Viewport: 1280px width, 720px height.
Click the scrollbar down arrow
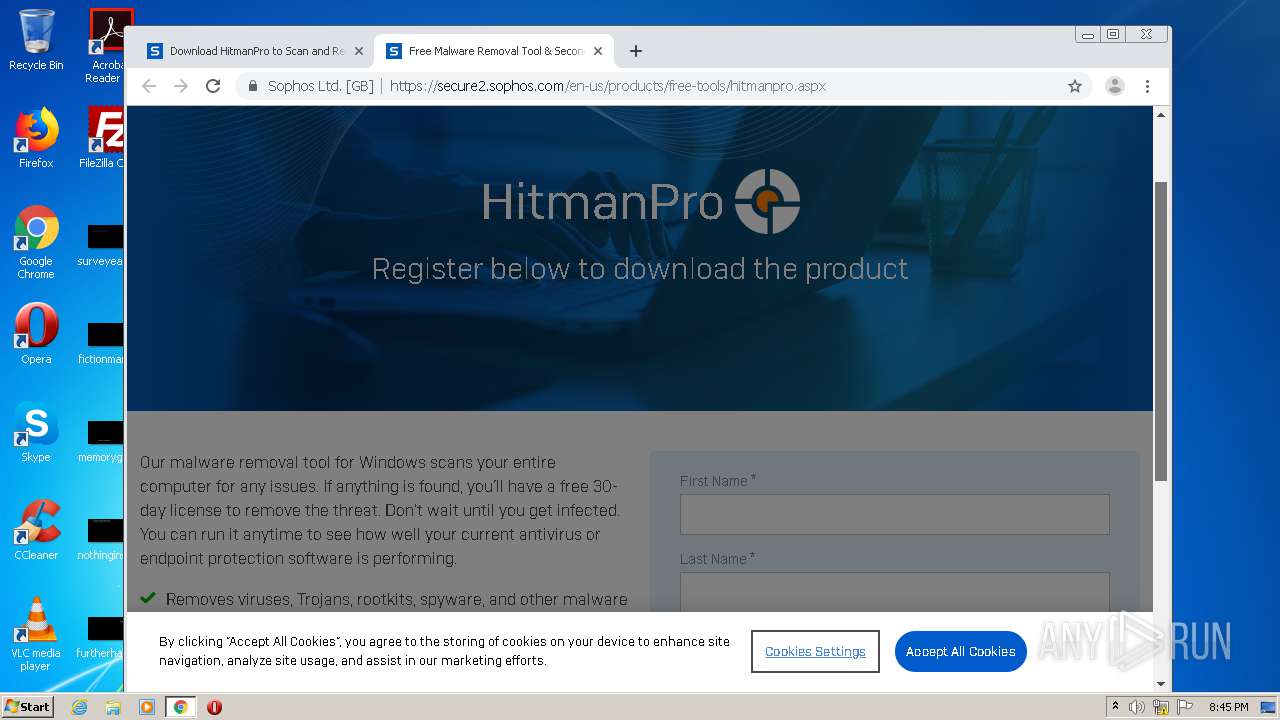coord(1161,684)
